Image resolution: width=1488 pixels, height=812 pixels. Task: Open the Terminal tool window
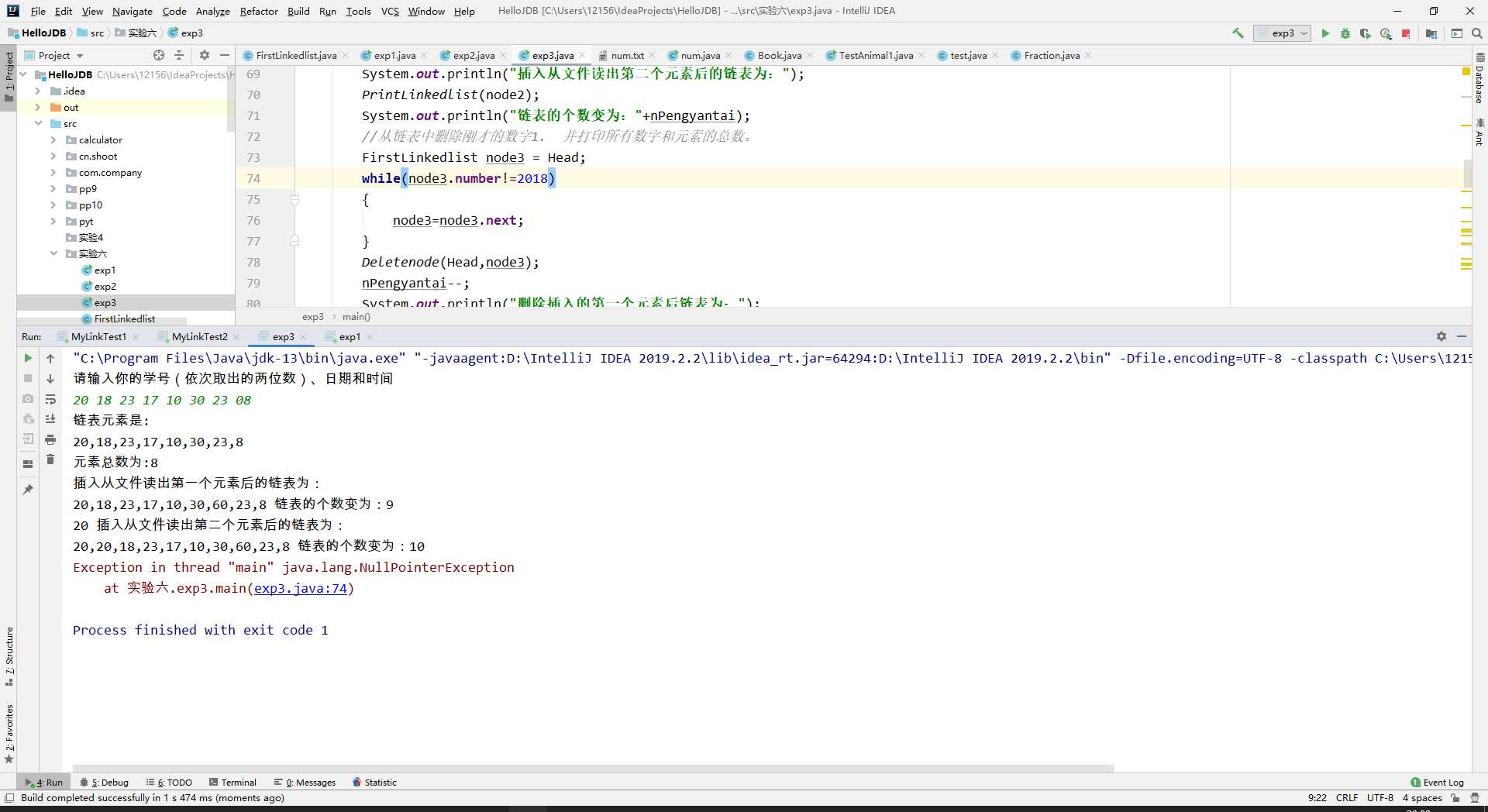point(232,782)
